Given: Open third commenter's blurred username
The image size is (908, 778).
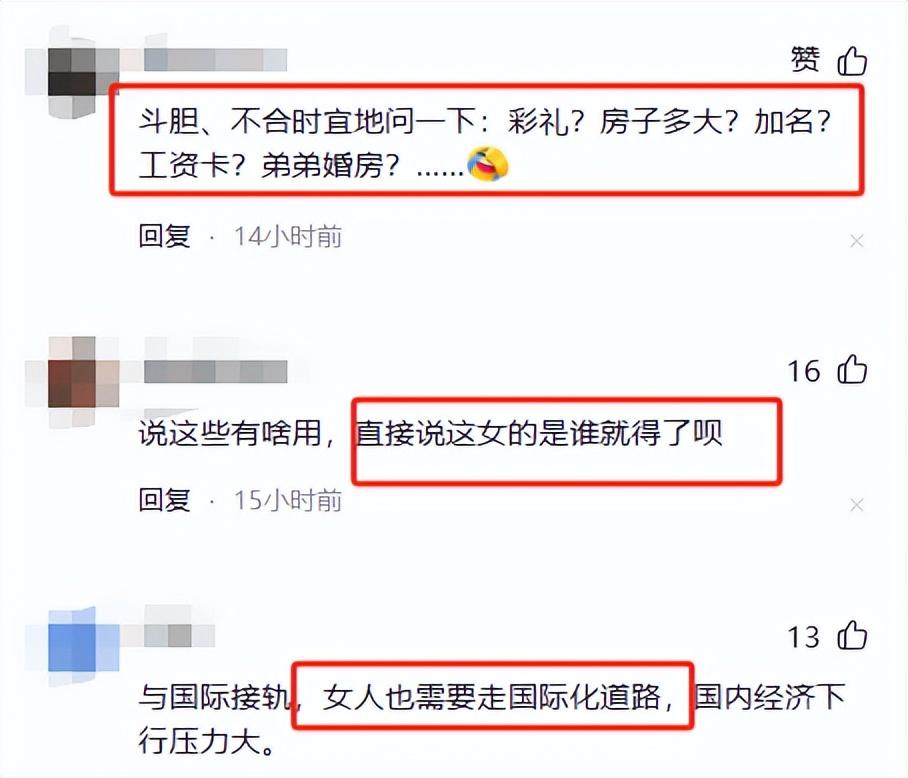Looking at the screenshot, I should [x=179, y=636].
